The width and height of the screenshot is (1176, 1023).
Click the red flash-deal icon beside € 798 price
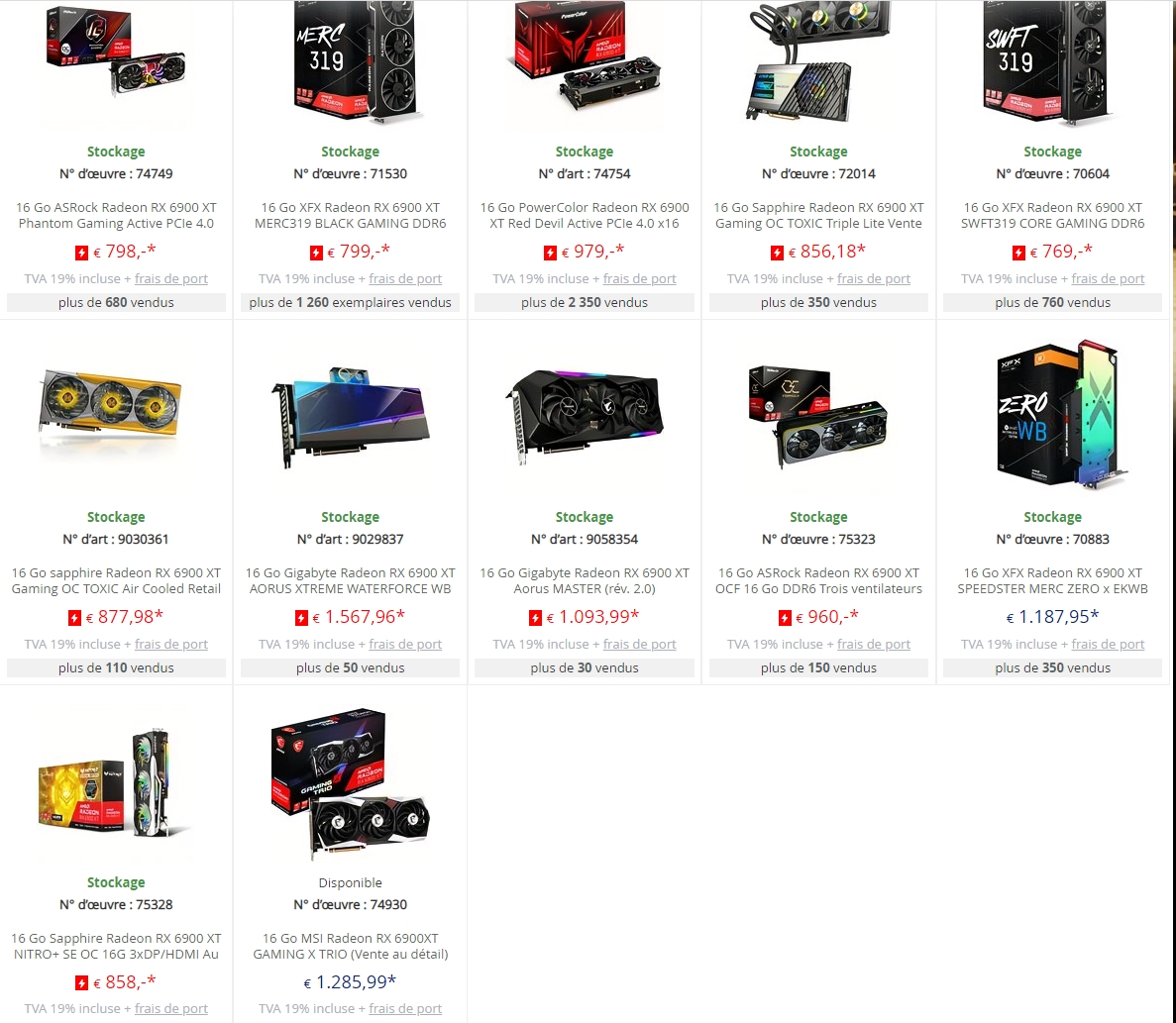pos(82,254)
